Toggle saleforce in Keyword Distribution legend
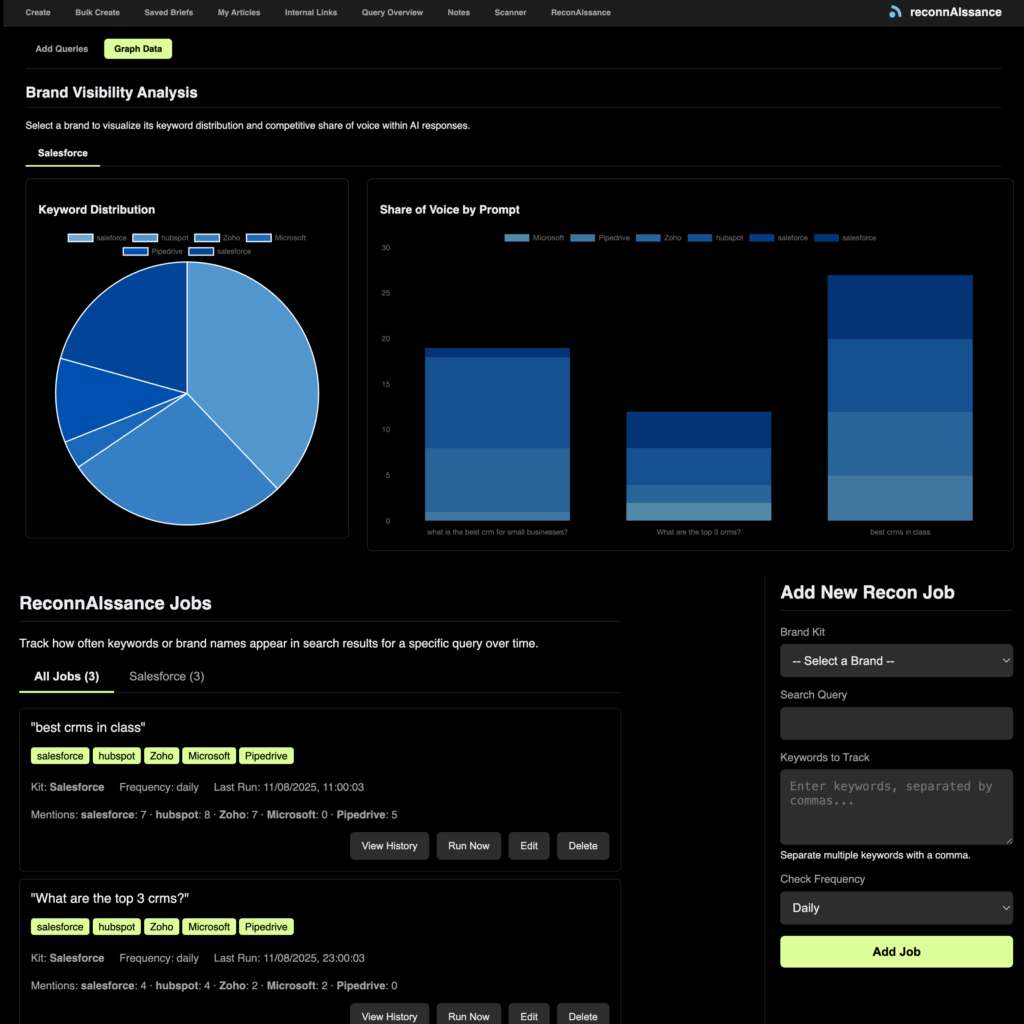Image resolution: width=1024 pixels, height=1024 pixels. 97,238
